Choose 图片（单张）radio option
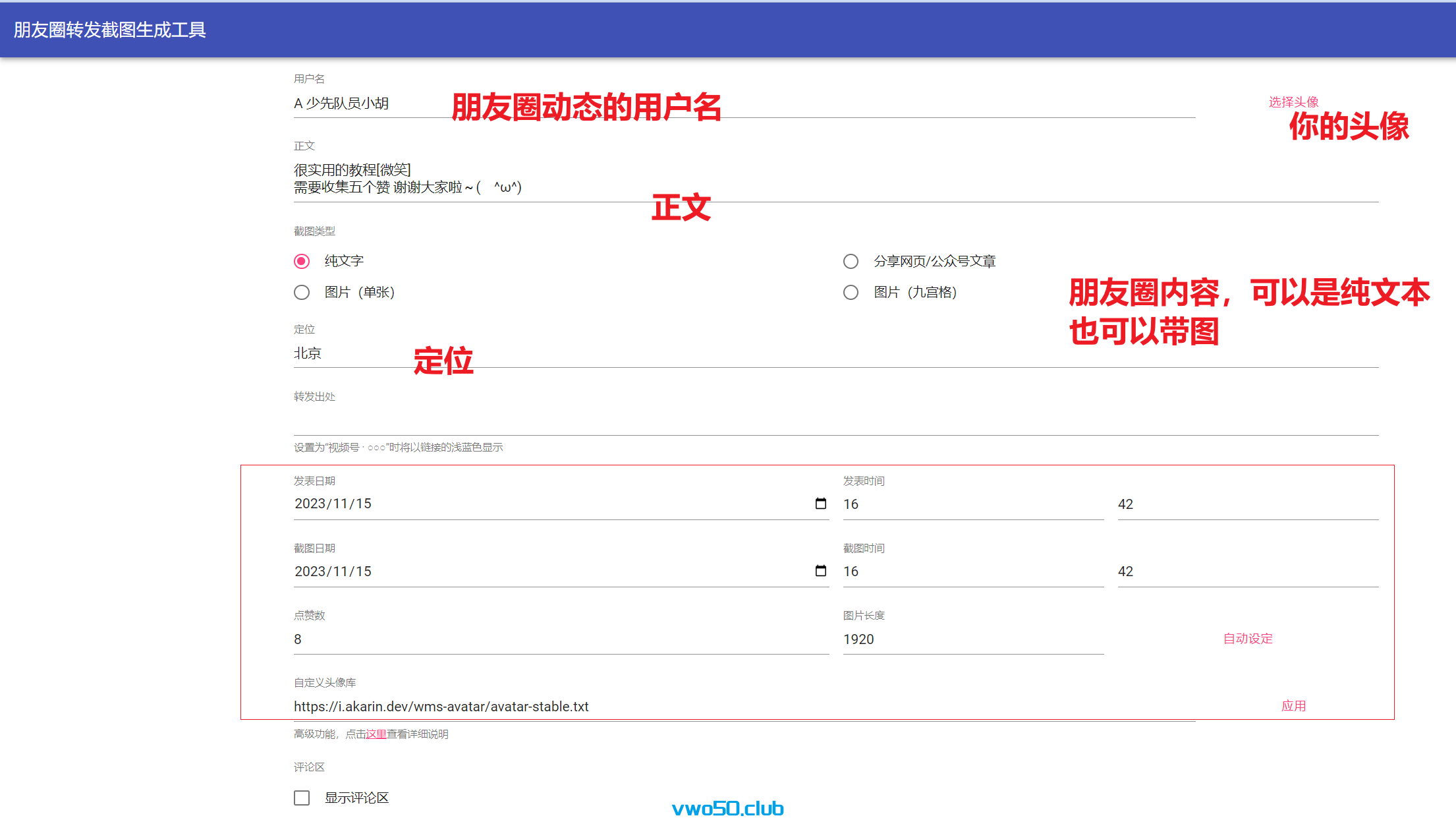This screenshot has height=822, width=1456. [302, 293]
